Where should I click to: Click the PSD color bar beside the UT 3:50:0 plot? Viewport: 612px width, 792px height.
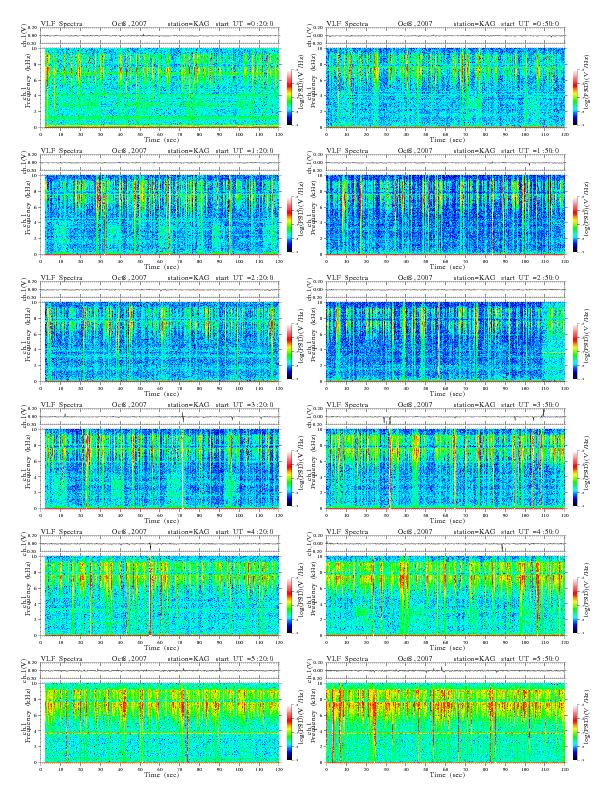(576, 478)
